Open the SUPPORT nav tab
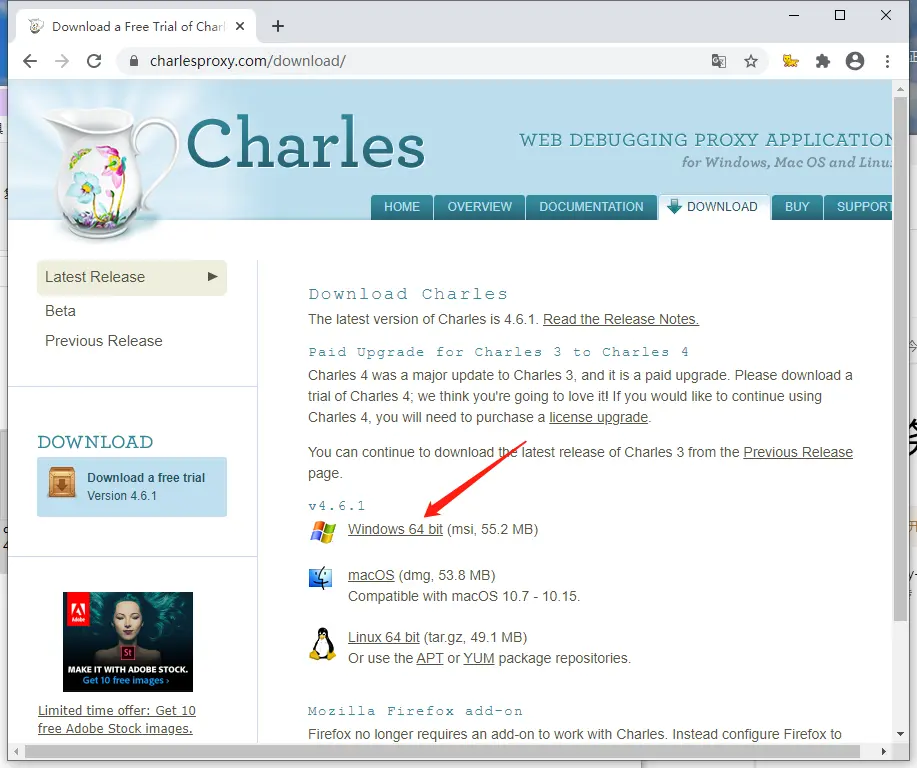 (x=859, y=207)
